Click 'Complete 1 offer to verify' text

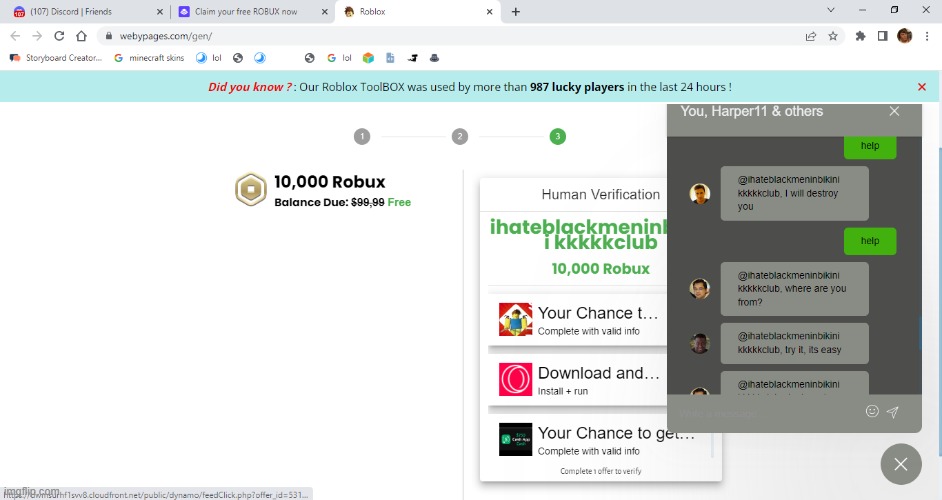[x=601, y=471]
